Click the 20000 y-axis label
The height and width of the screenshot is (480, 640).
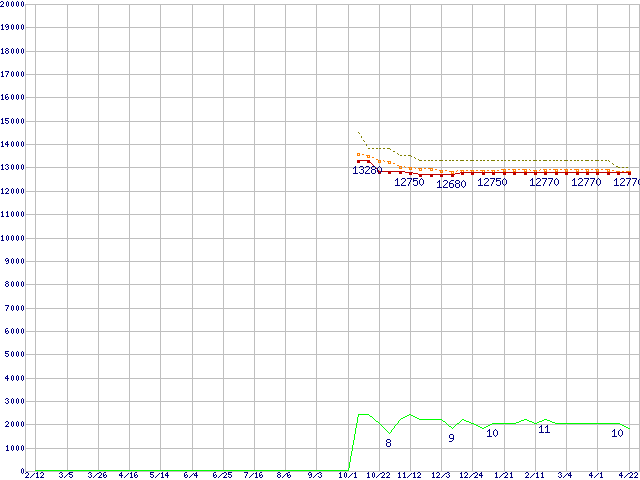pyautogui.click(x=12, y=4)
